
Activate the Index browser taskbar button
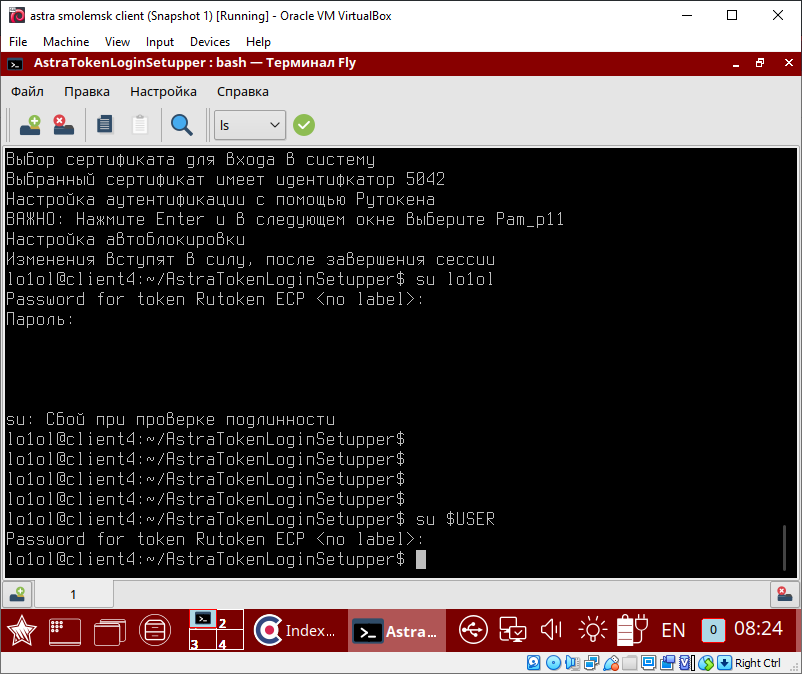pos(296,631)
